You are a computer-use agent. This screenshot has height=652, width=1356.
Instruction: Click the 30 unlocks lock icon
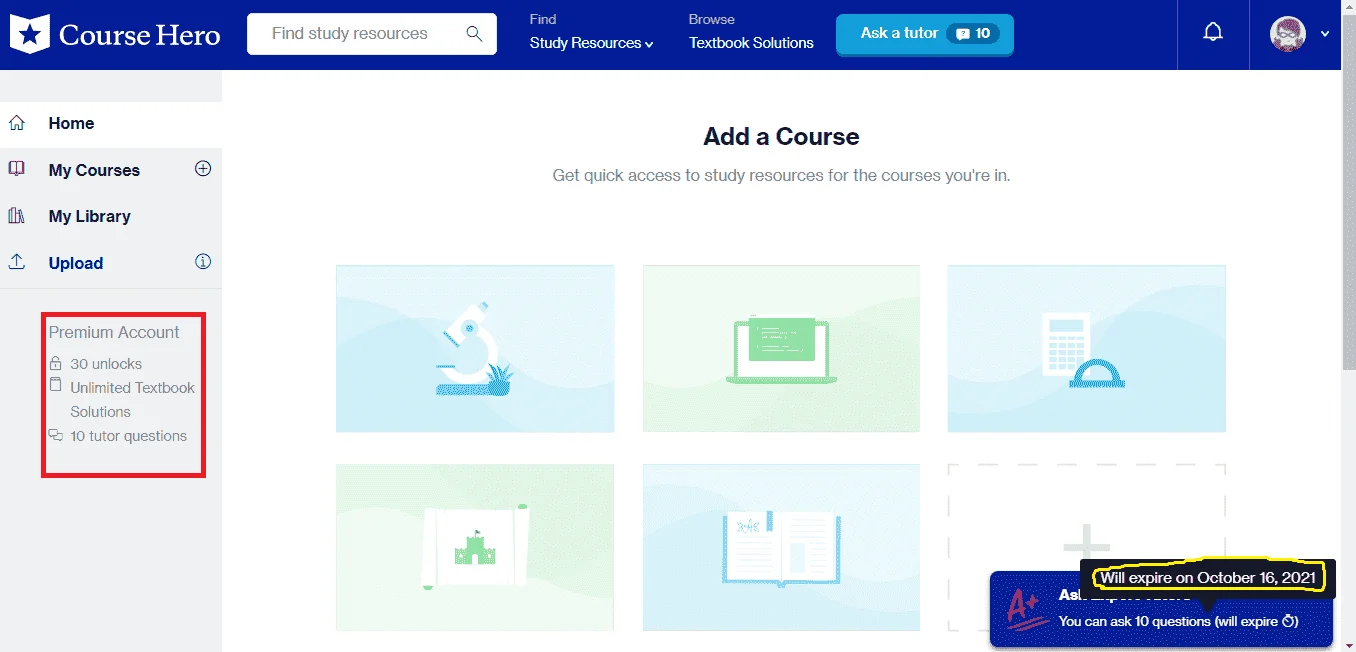(56, 363)
